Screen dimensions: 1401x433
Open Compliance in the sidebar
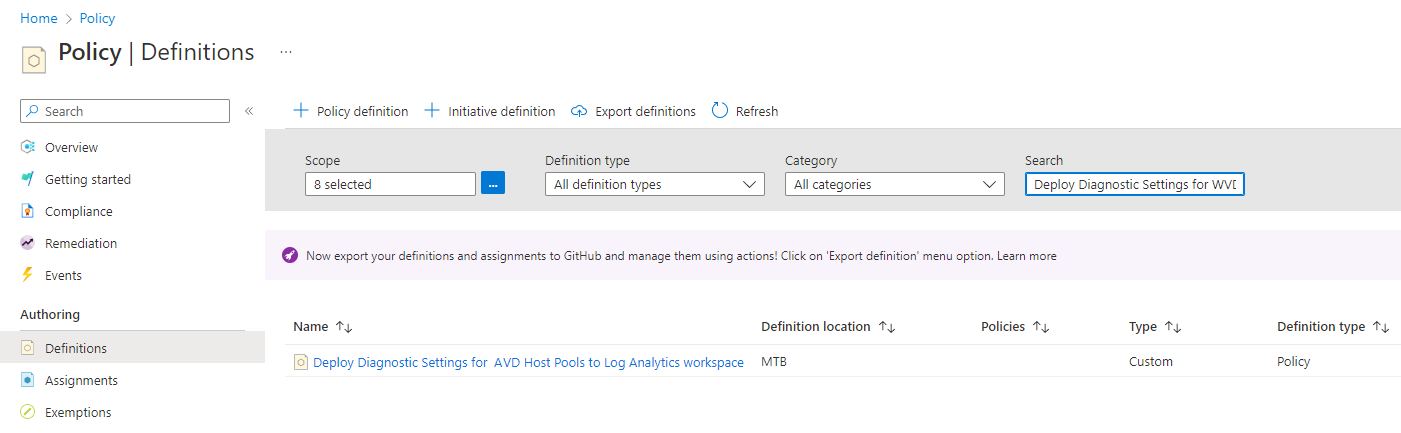coord(79,211)
